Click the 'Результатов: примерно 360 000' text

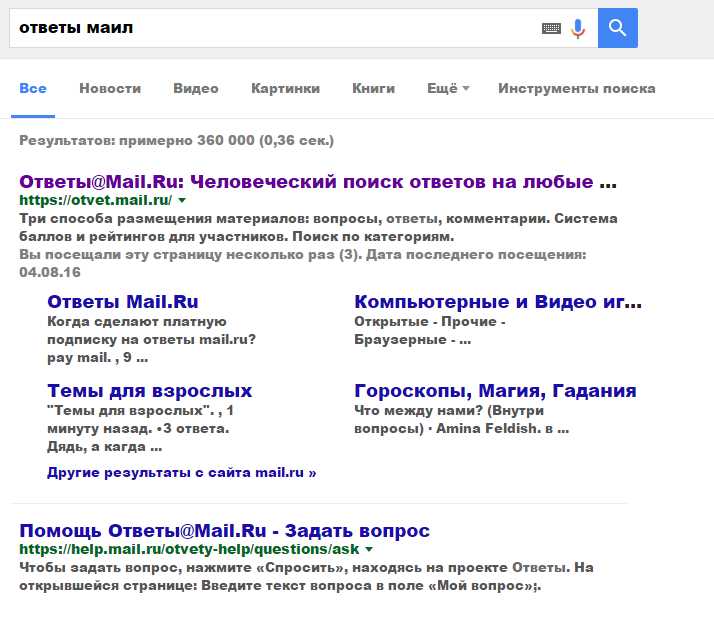tap(176, 140)
